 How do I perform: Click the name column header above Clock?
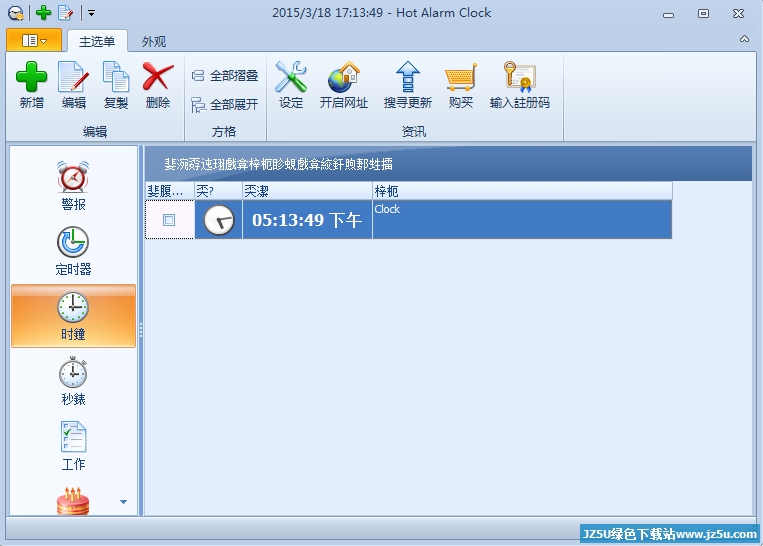(523, 191)
